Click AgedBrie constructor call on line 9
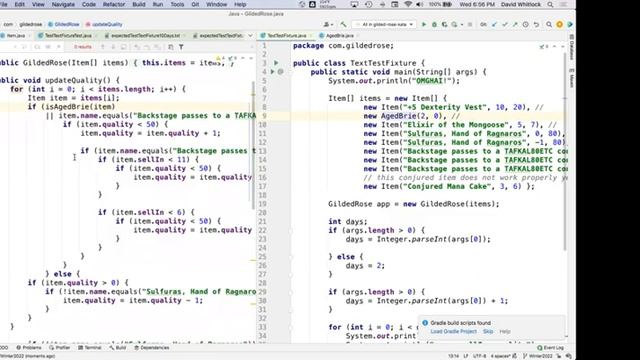This screenshot has width=640, height=360. click(x=412, y=116)
